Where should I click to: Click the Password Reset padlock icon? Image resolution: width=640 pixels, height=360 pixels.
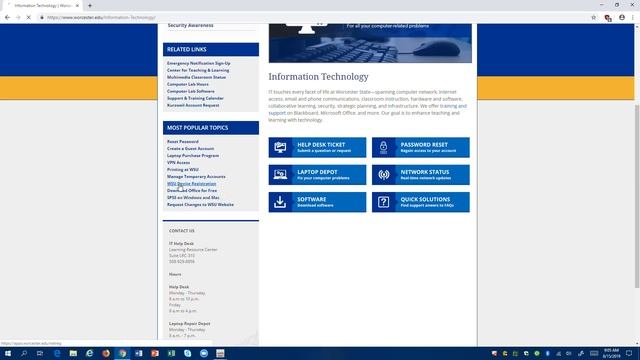[x=383, y=147]
